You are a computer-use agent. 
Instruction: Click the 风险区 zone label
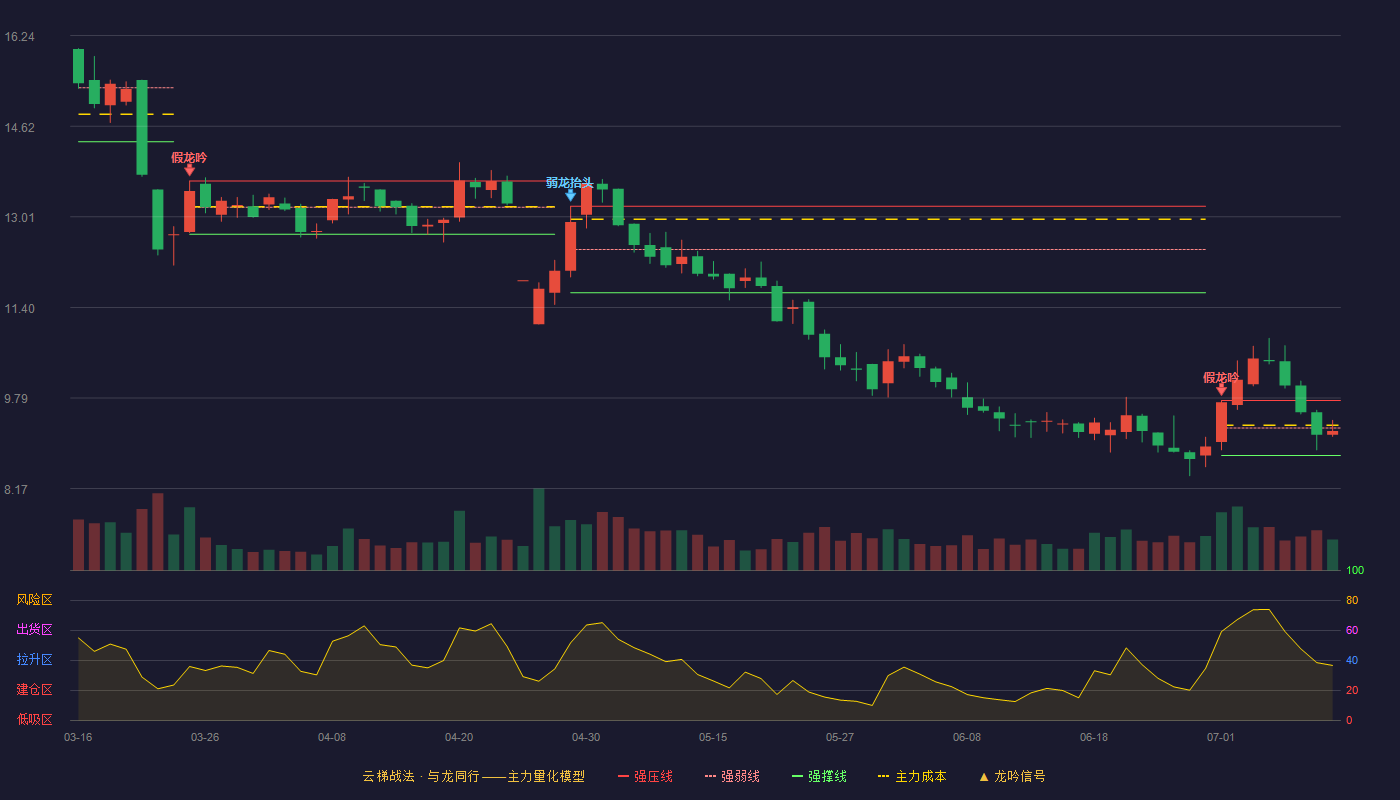tap(34, 600)
